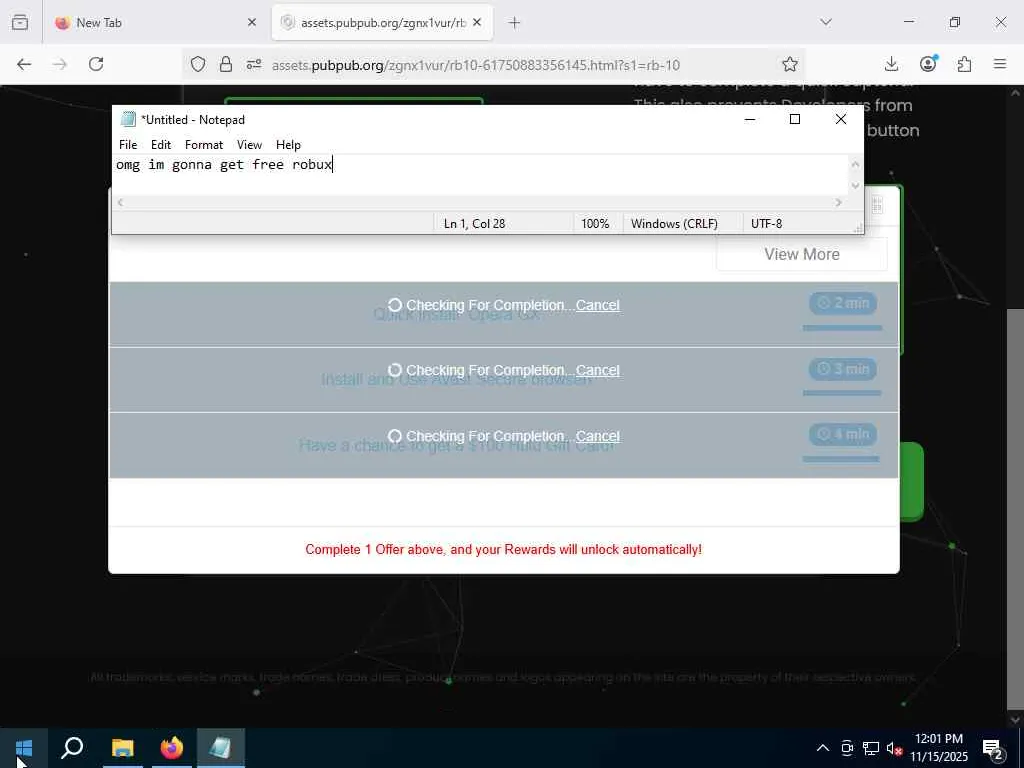Click the Notepad taskbar icon
Viewport: 1024px width, 768px height.
pyautogui.click(x=221, y=748)
